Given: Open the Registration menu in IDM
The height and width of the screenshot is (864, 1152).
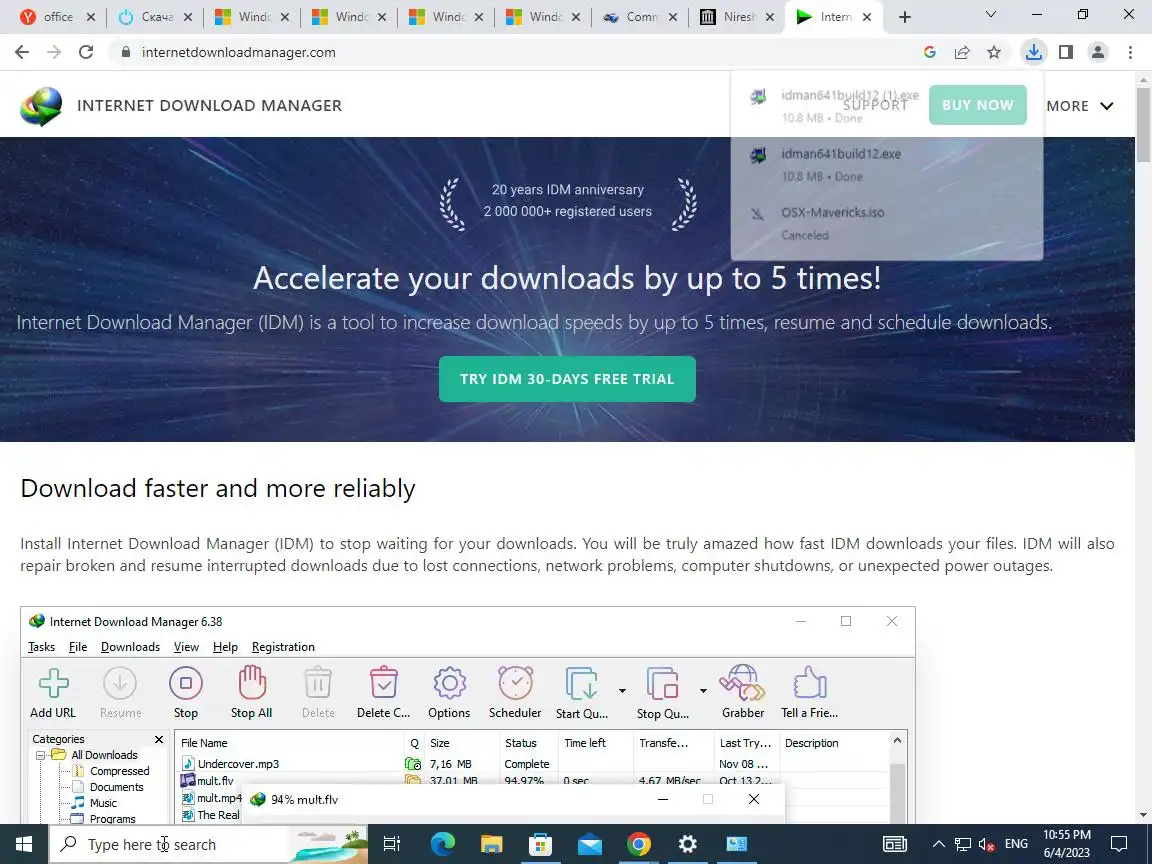Looking at the screenshot, I should [x=283, y=647].
